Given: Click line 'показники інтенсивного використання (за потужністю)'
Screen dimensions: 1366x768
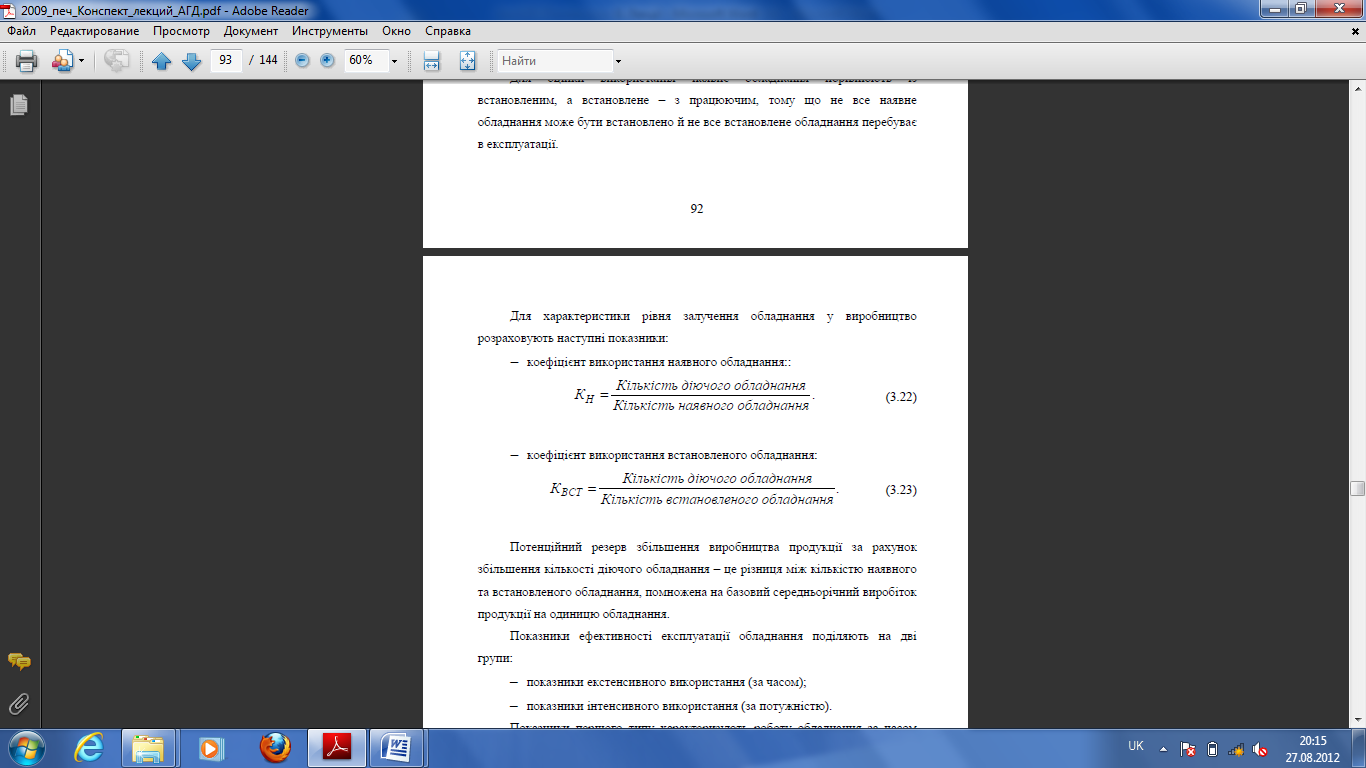Looking at the screenshot, I should point(678,706).
